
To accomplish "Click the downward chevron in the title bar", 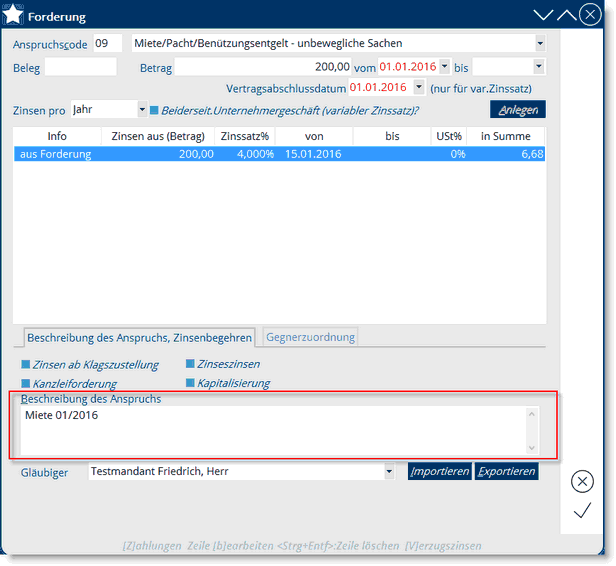I will (543, 15).
